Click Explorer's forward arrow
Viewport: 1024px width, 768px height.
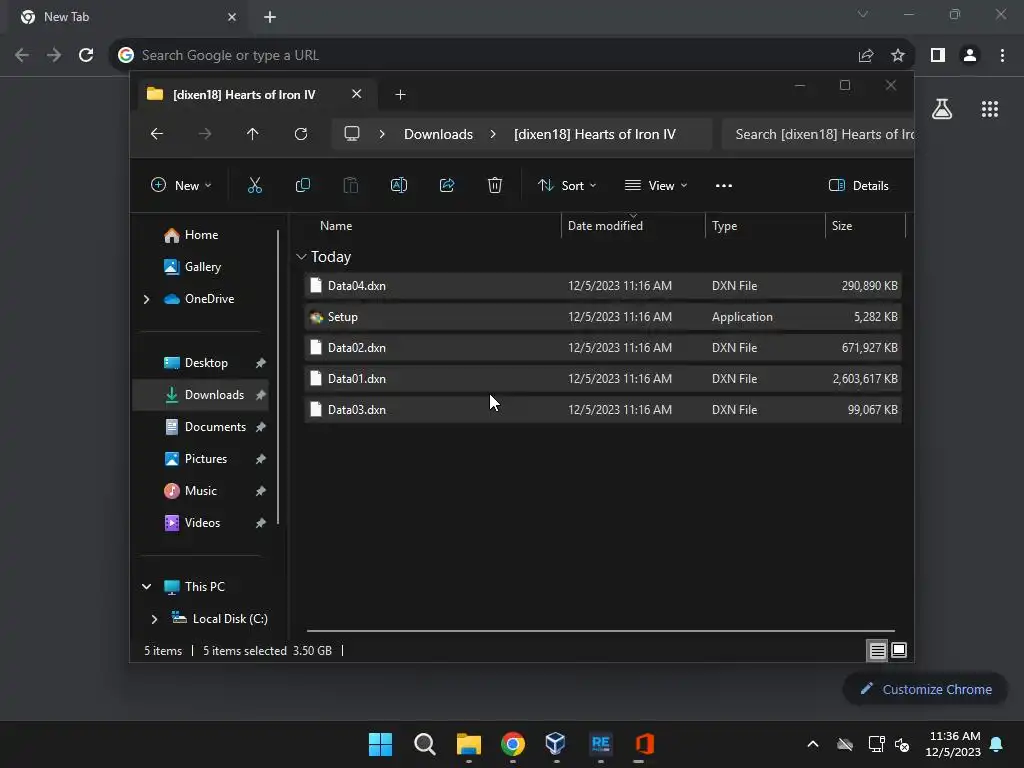pyautogui.click(x=205, y=134)
